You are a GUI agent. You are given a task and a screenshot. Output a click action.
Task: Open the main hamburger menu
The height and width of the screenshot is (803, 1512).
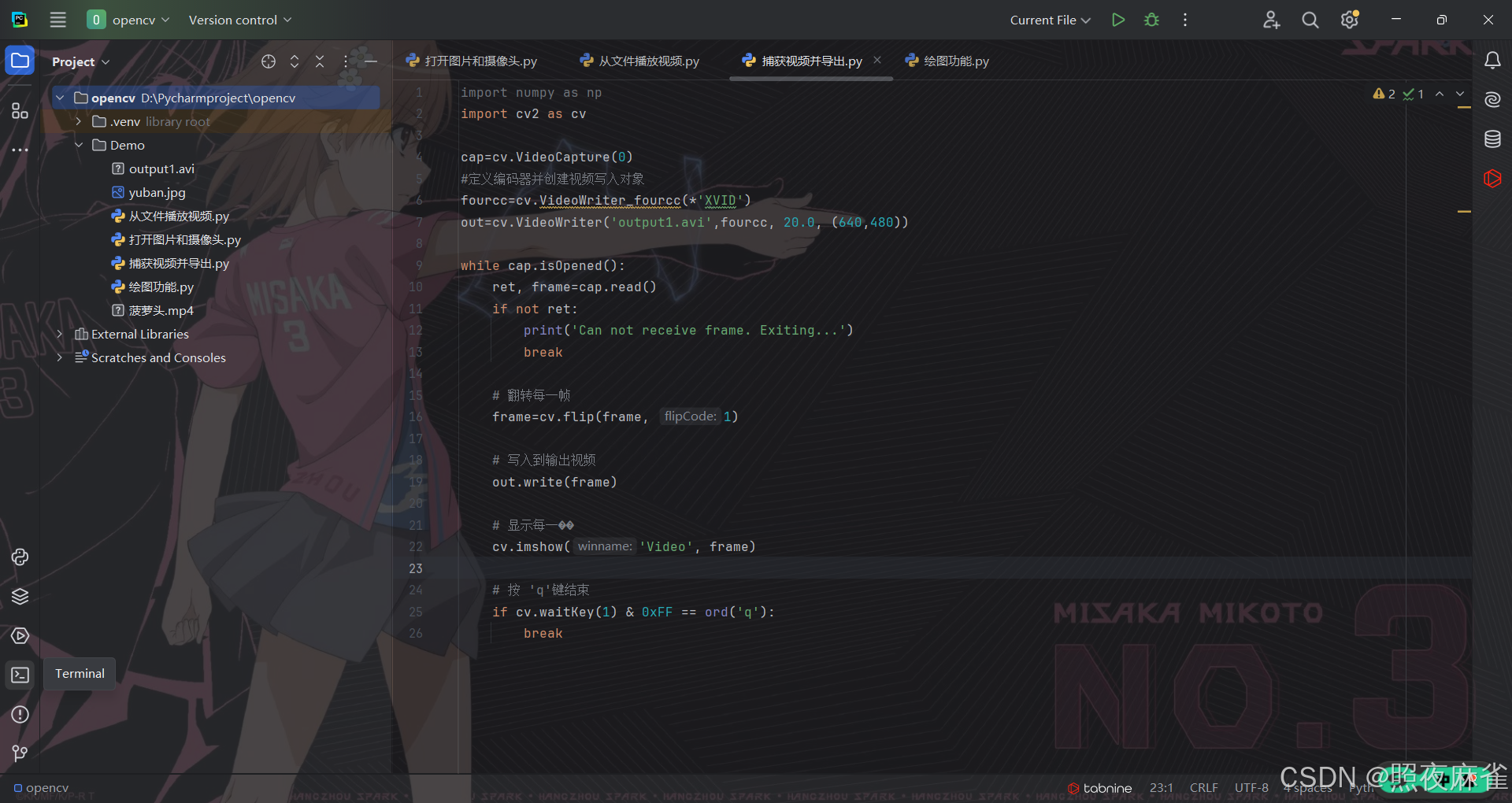(58, 20)
